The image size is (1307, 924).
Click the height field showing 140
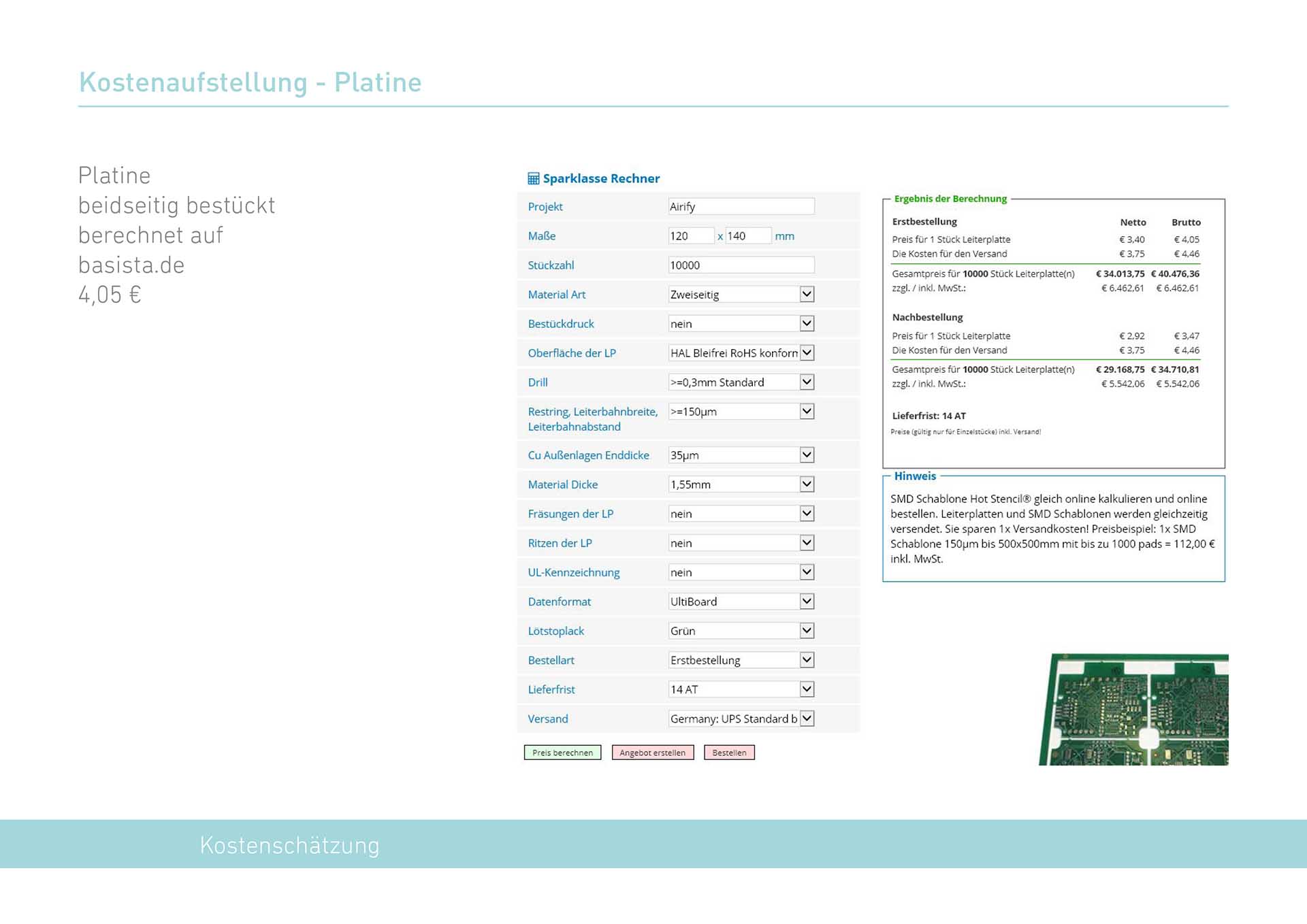747,236
